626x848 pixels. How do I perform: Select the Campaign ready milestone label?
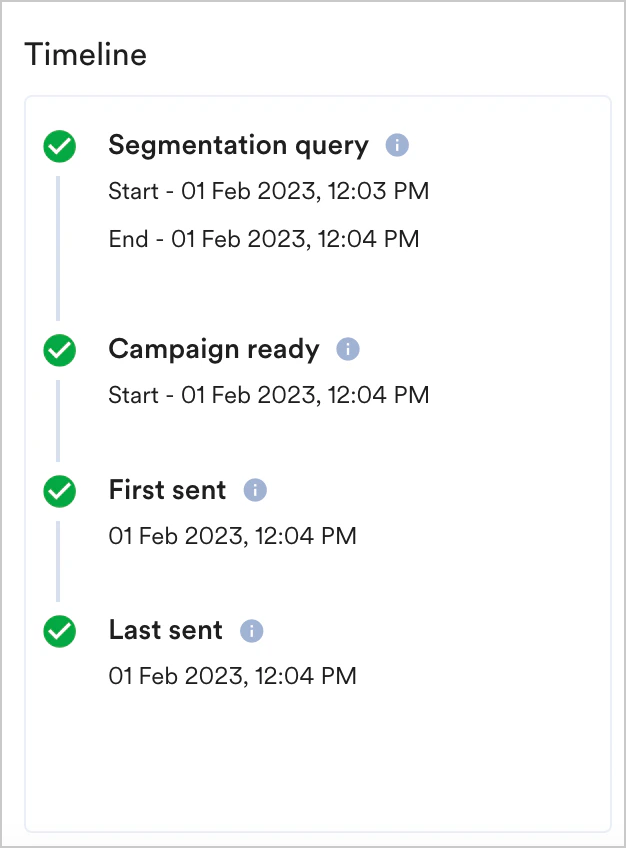click(213, 349)
